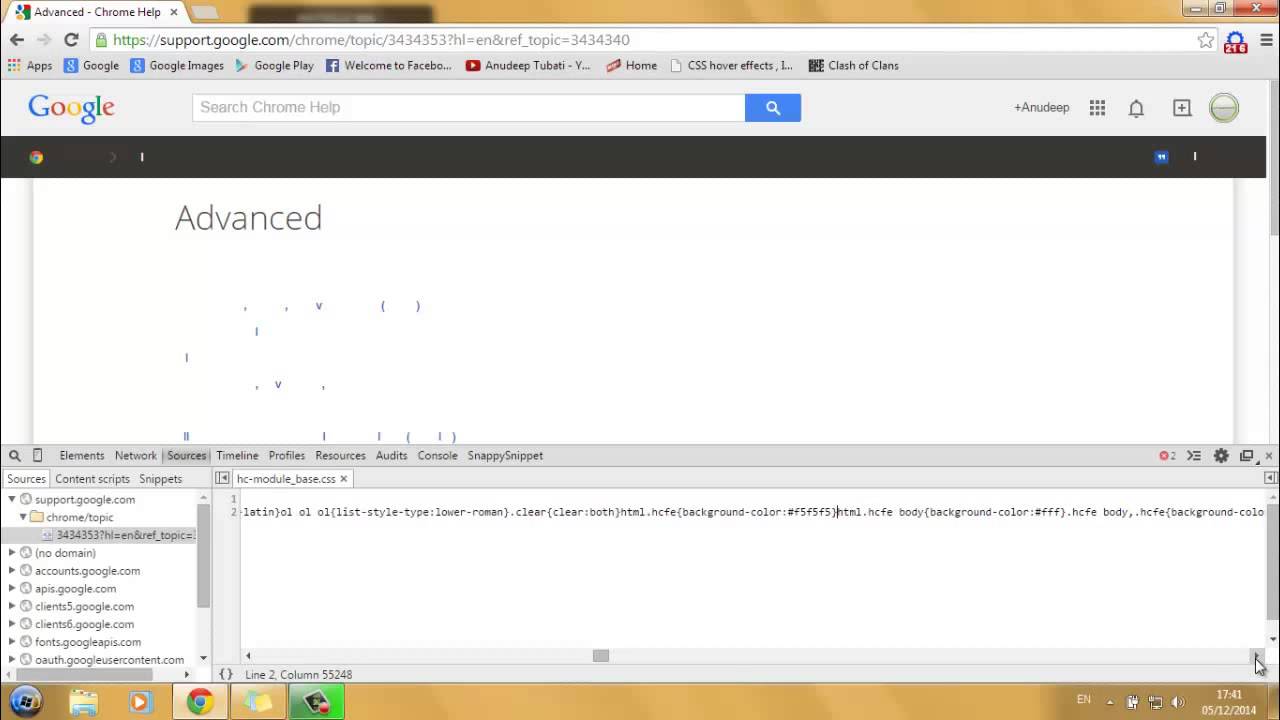Pretty print the source with braces icon

click(x=226, y=675)
